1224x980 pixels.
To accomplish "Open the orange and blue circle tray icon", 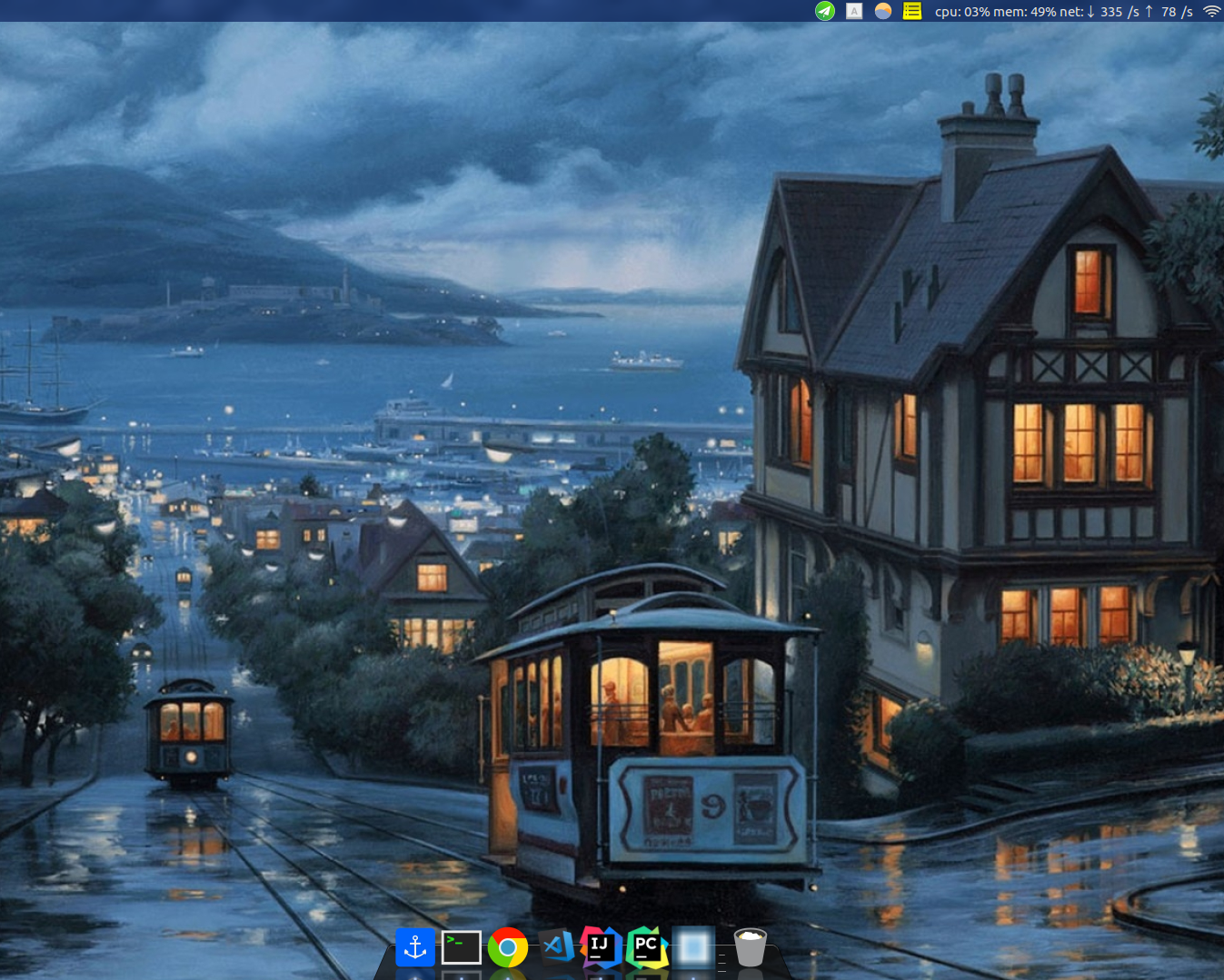I will coord(883,11).
